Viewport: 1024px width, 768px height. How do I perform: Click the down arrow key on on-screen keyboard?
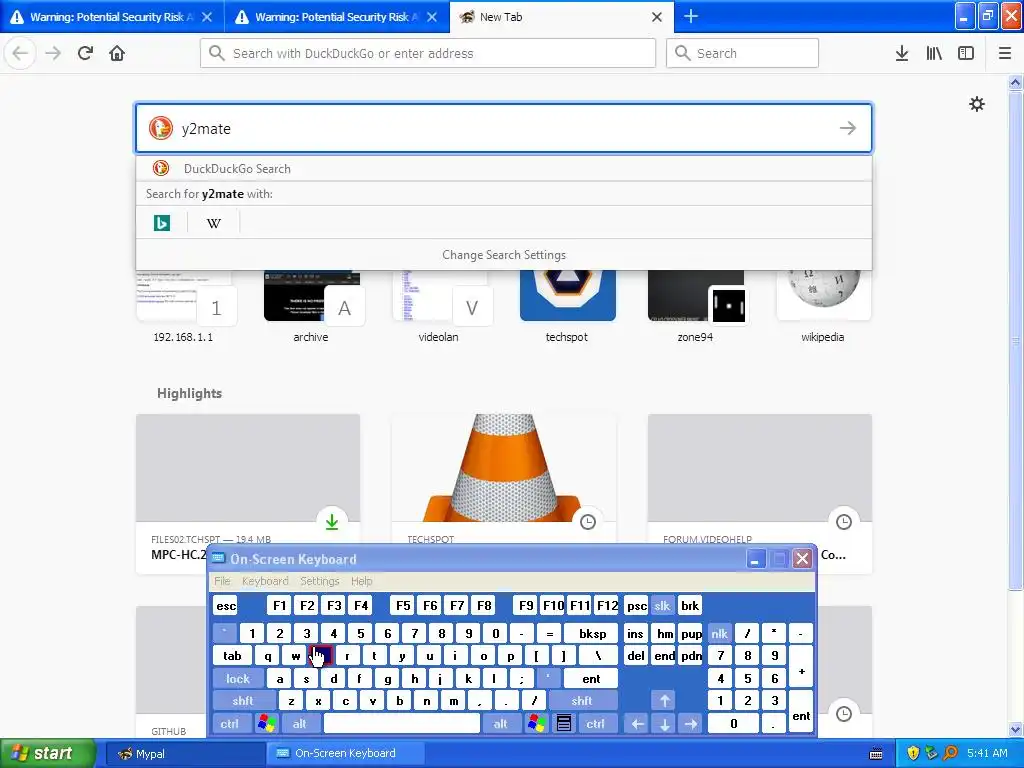click(x=664, y=723)
